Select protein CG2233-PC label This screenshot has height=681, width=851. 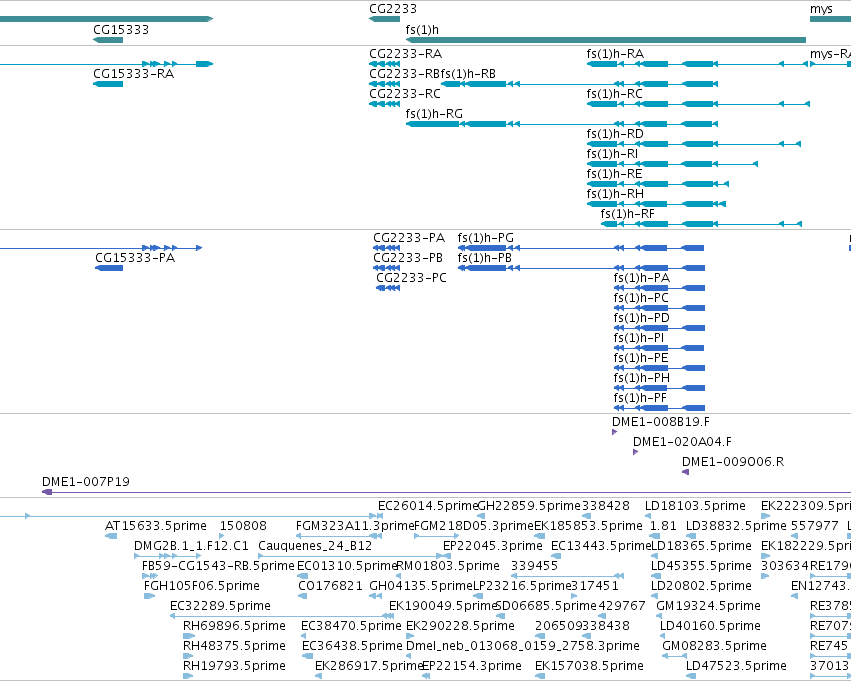[x=411, y=278]
